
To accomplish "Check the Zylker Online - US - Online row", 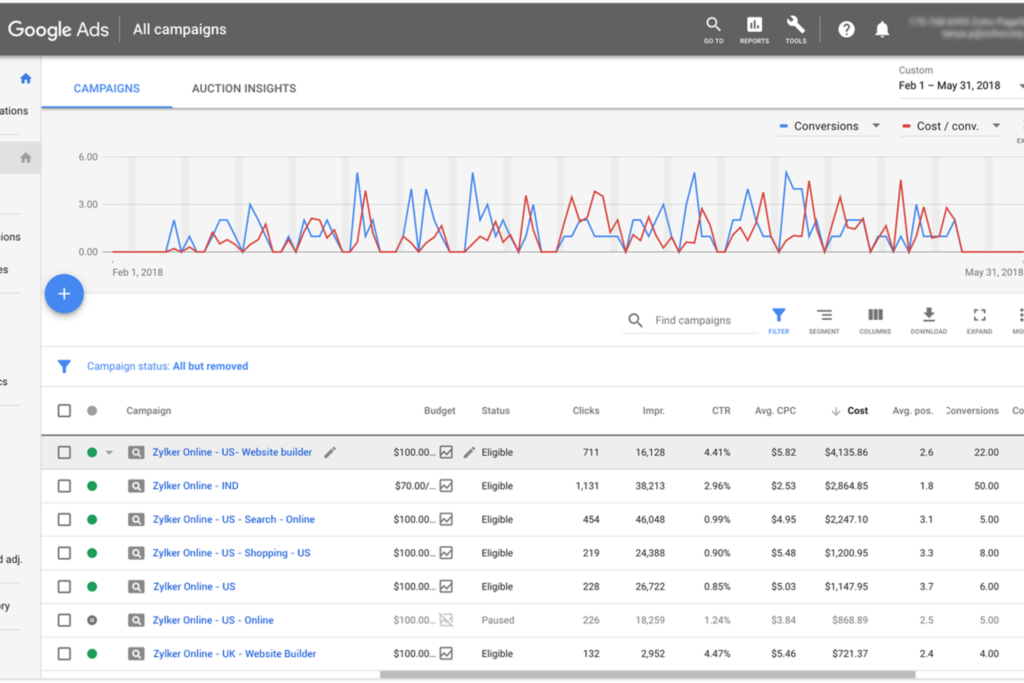I will (64, 620).
